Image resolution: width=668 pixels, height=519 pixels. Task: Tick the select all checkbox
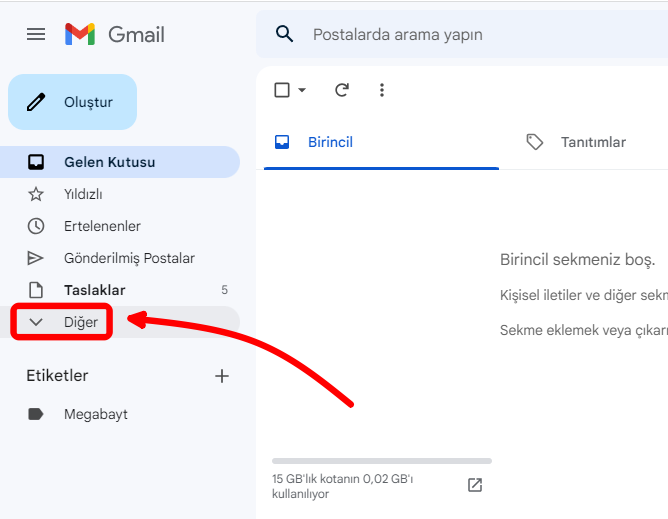click(x=282, y=90)
